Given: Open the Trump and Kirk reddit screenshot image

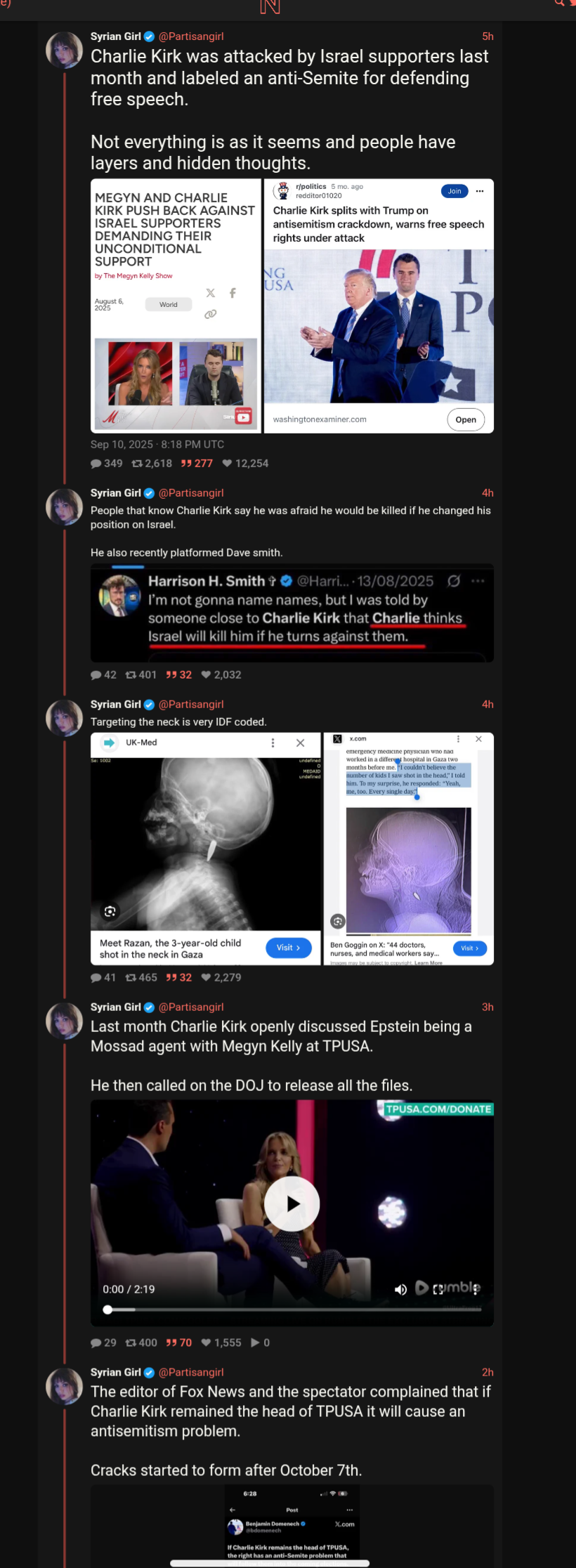Looking at the screenshot, I should (x=379, y=306).
